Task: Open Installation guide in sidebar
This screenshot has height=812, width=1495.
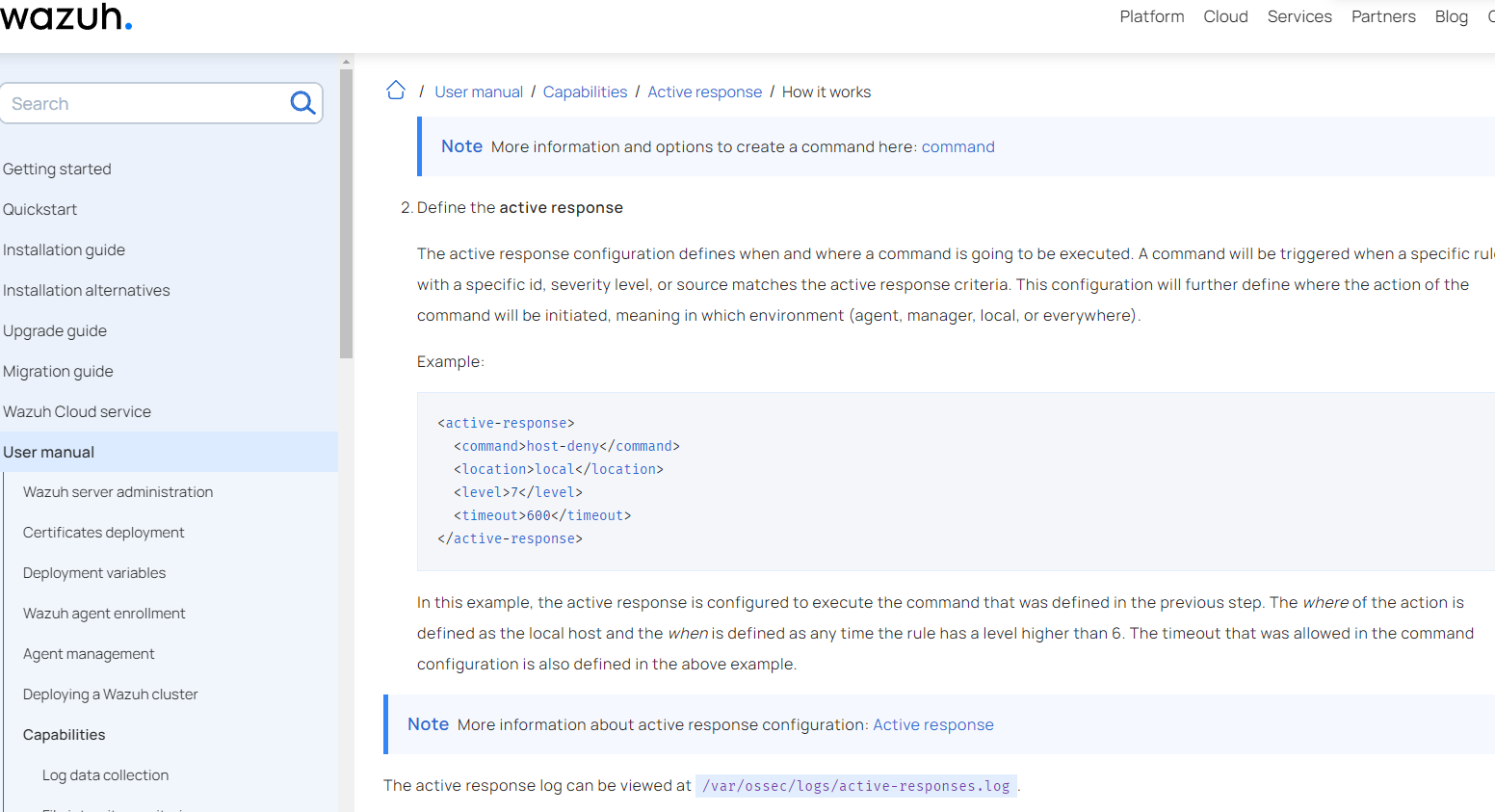Action: point(64,249)
